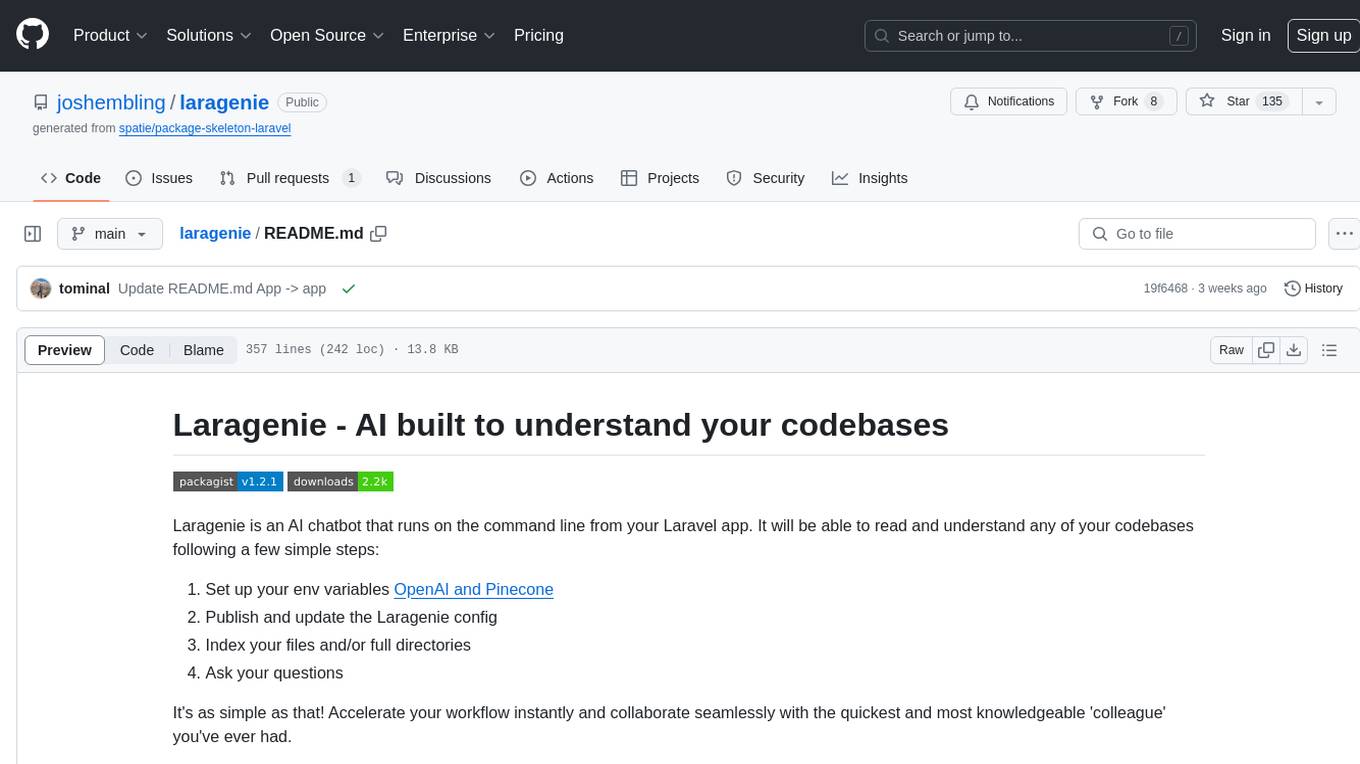The height and width of the screenshot is (764, 1360).
Task: Switch to the Actions tab
Action: tap(557, 178)
